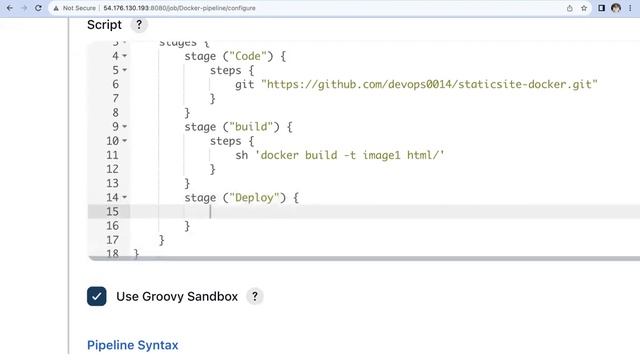Open the Chrome three-dot menu
Image resolution: width=640 pixels, height=360 pixels.
click(630, 8)
